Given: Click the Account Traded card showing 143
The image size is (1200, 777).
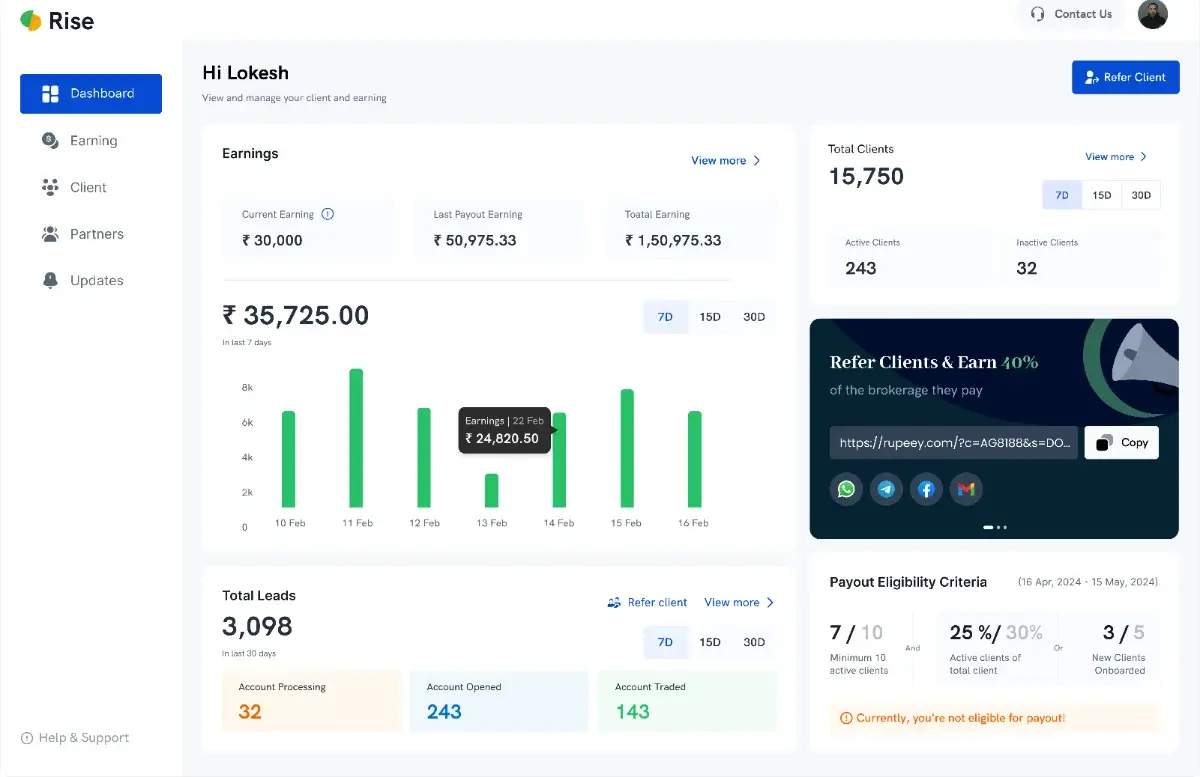Looking at the screenshot, I should pos(687,702).
